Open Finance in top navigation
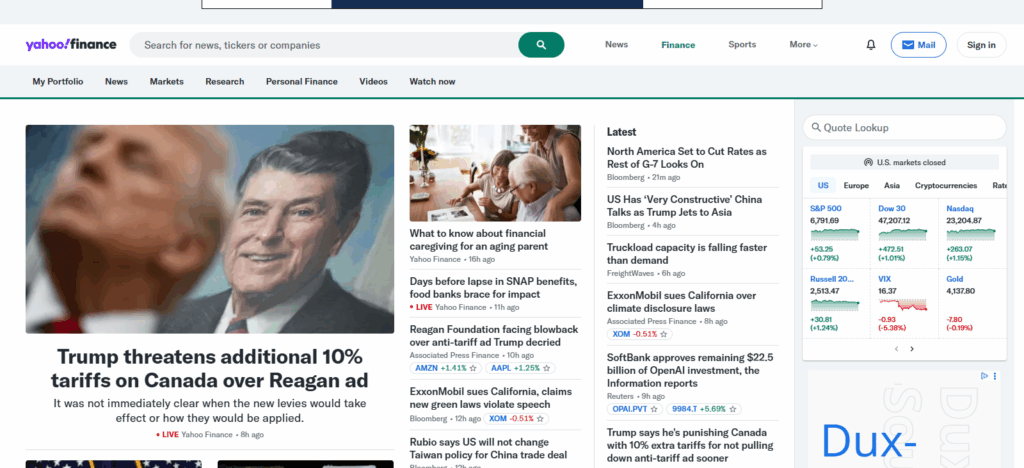 pos(678,45)
